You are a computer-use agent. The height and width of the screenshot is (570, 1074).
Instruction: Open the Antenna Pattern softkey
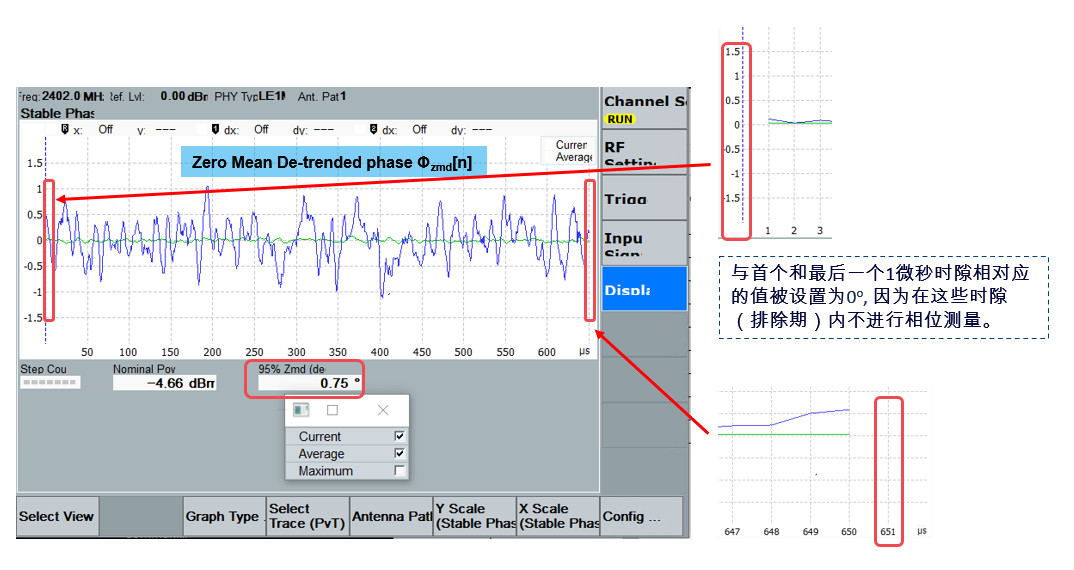click(391, 517)
